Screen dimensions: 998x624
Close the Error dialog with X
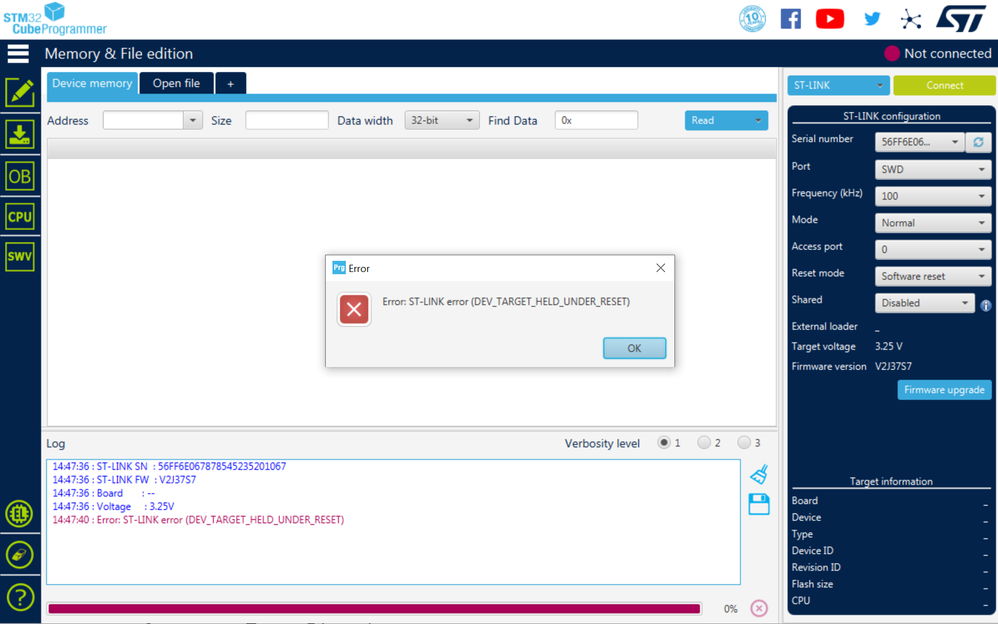pyautogui.click(x=661, y=268)
